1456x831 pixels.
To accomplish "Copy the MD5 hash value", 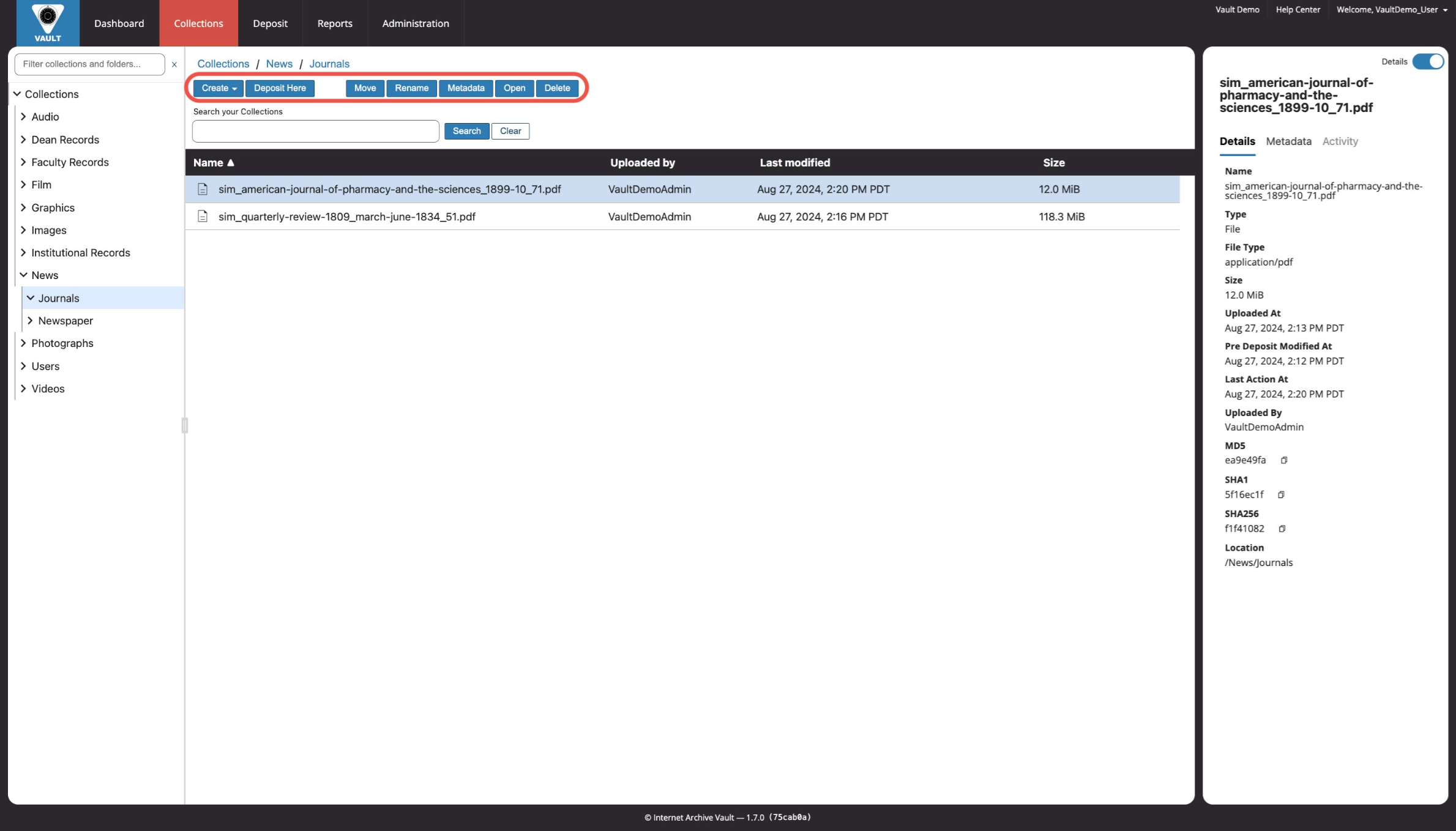I will click(x=1284, y=460).
